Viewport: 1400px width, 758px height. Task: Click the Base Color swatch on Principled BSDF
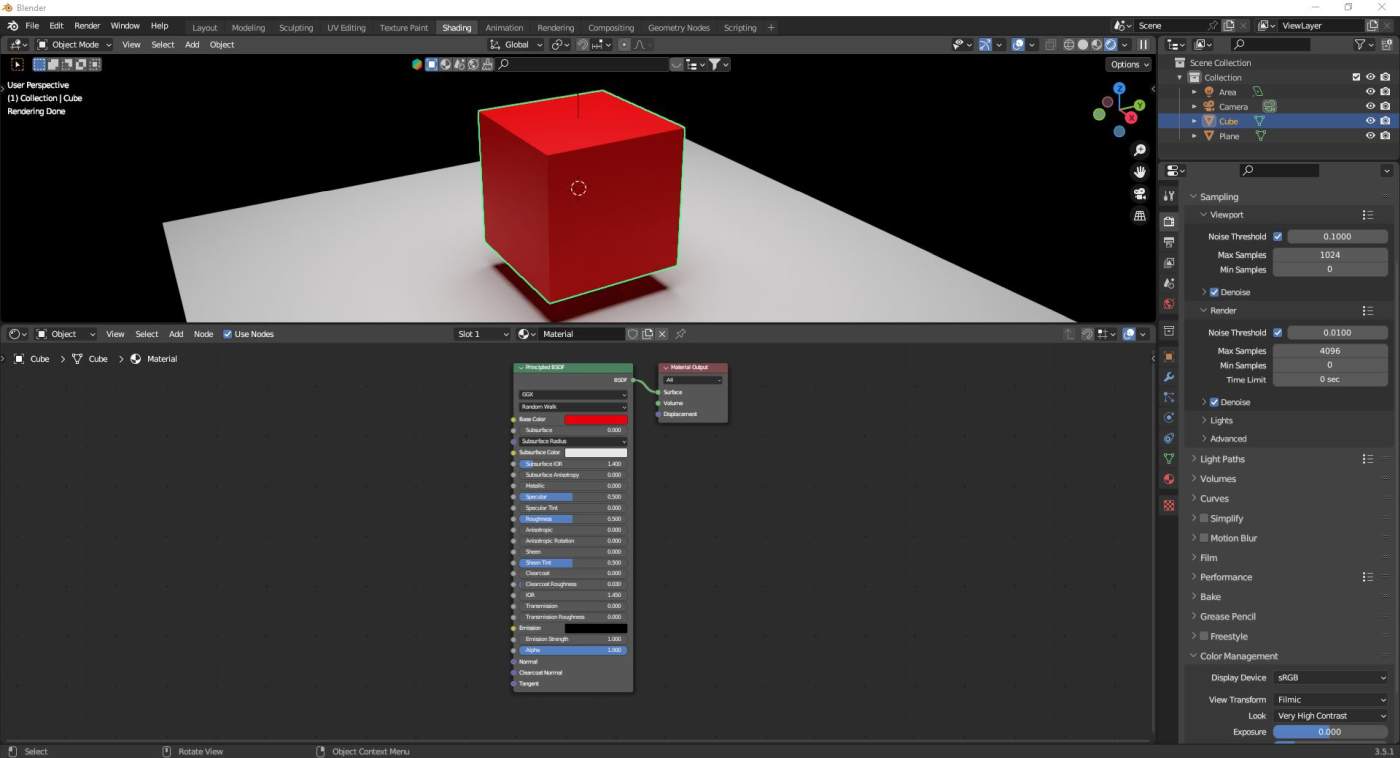coord(597,419)
